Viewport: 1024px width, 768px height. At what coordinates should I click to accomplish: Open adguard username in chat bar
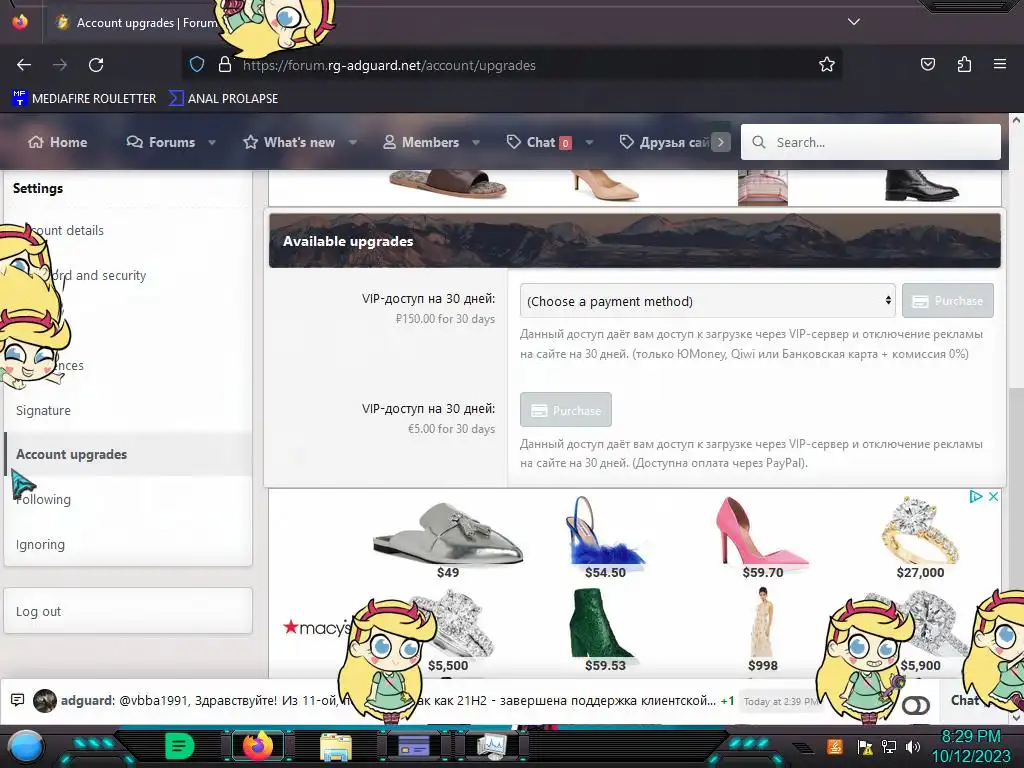pyautogui.click(x=87, y=701)
